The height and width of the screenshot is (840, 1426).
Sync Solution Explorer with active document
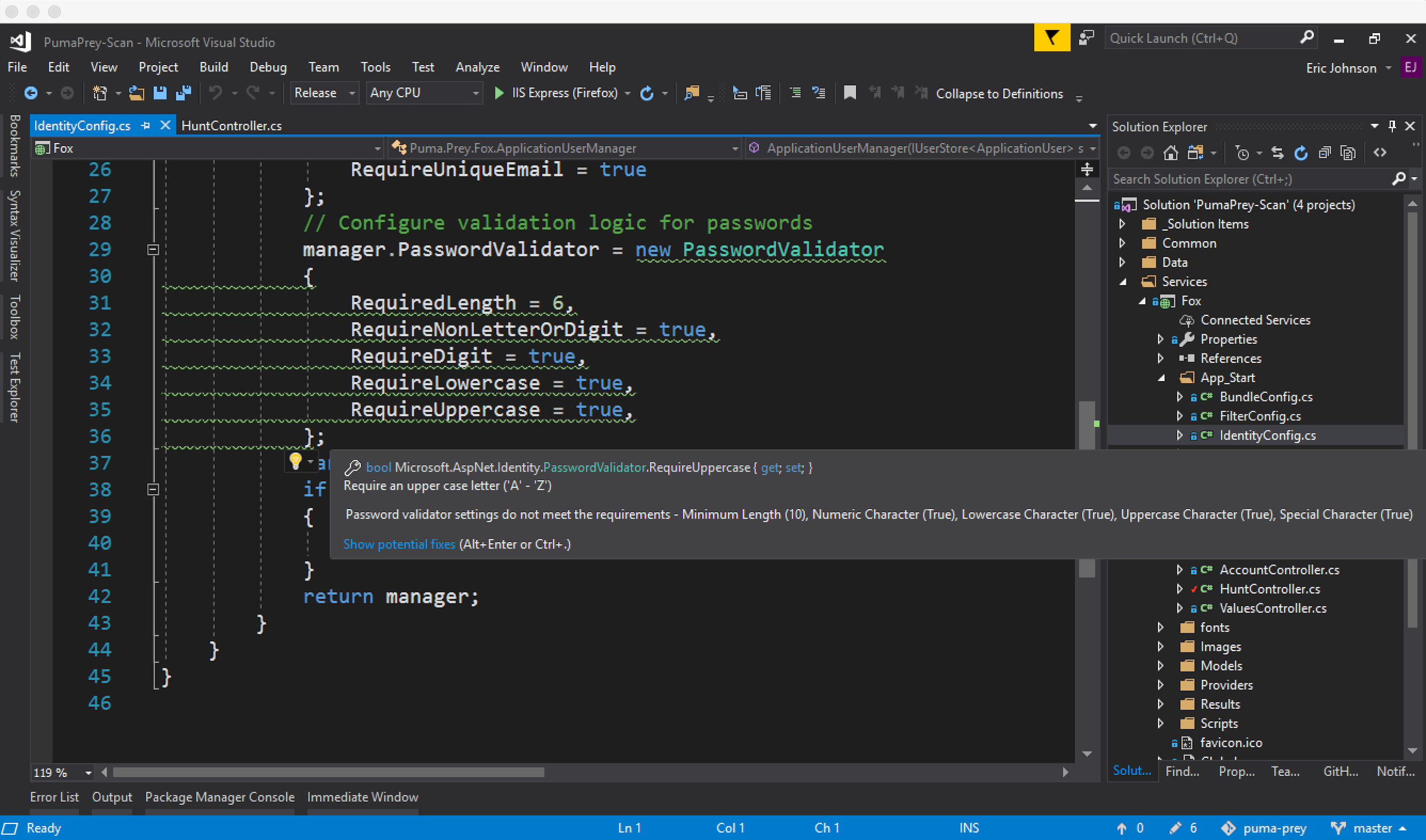[1277, 152]
